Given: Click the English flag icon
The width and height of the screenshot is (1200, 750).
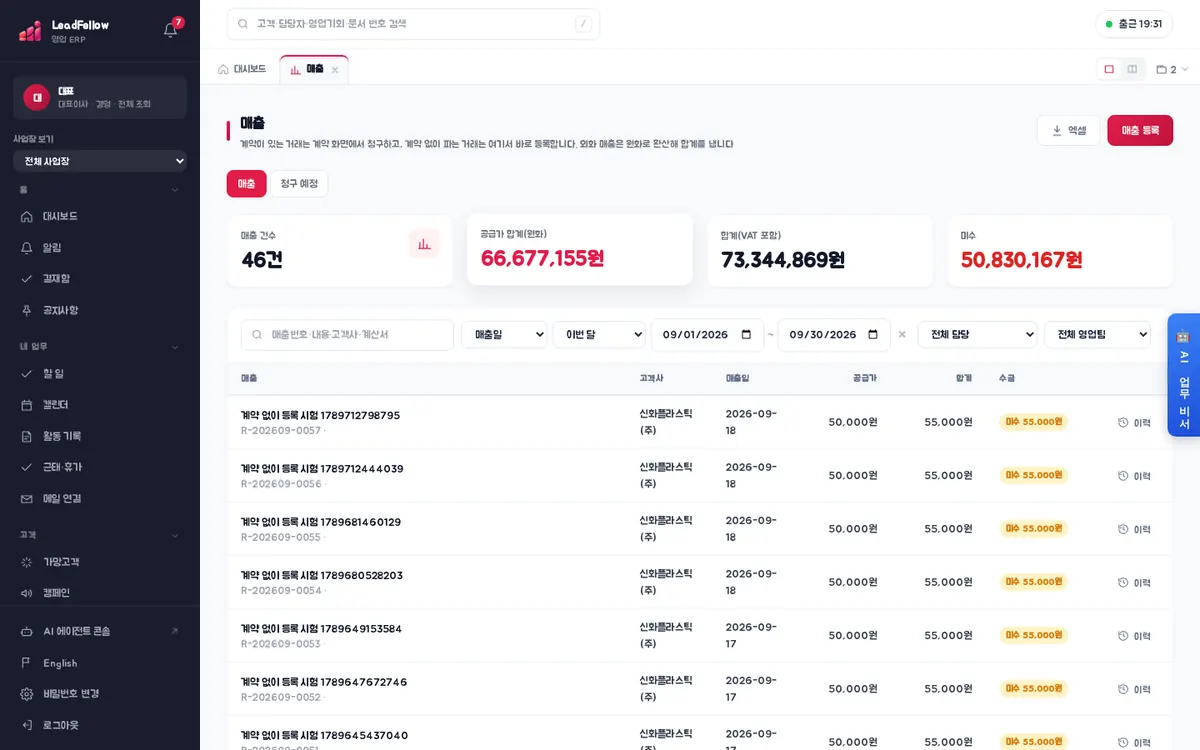Looking at the screenshot, I should click(27, 663).
